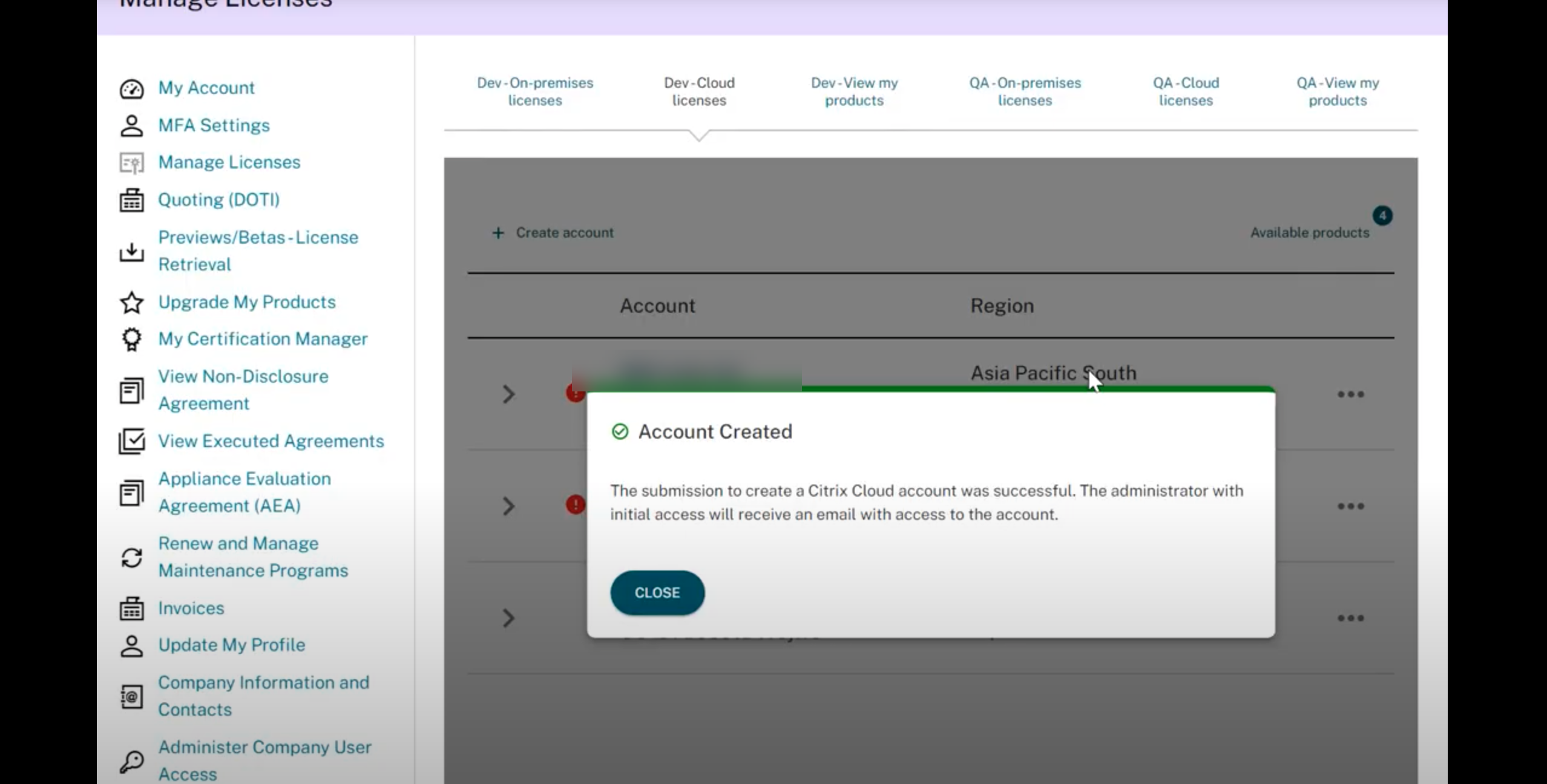Open the MFA Settings sidebar link

pyautogui.click(x=214, y=125)
